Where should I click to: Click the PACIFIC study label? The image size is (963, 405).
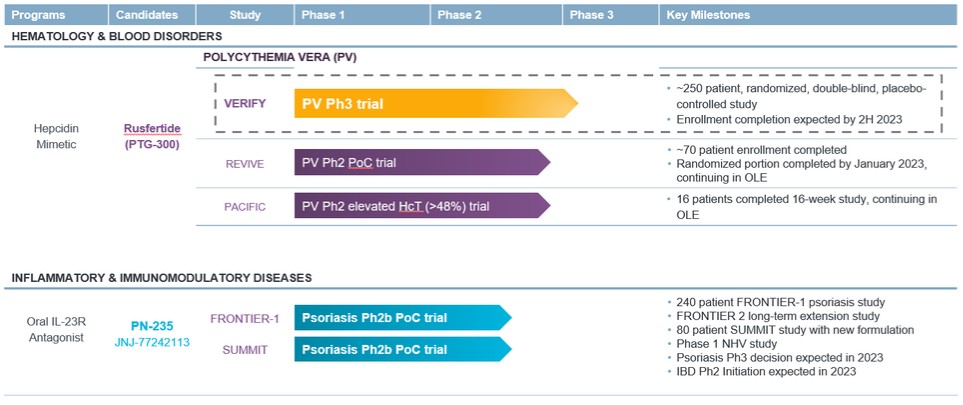point(244,206)
